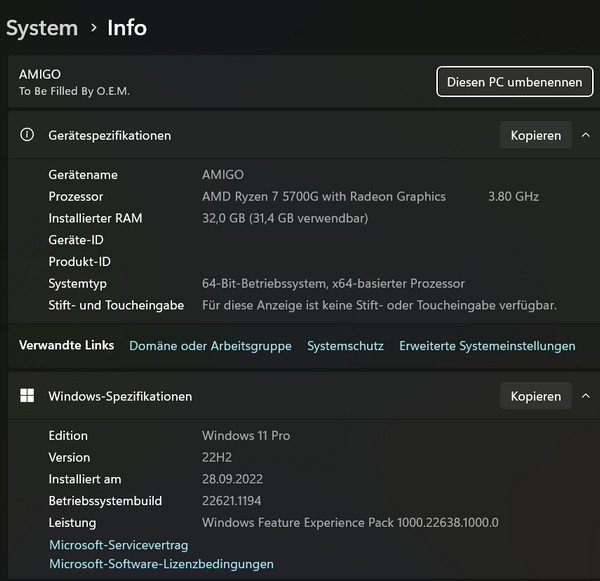Click the Geräte-ID label
The height and width of the screenshot is (581, 600).
click(76, 240)
